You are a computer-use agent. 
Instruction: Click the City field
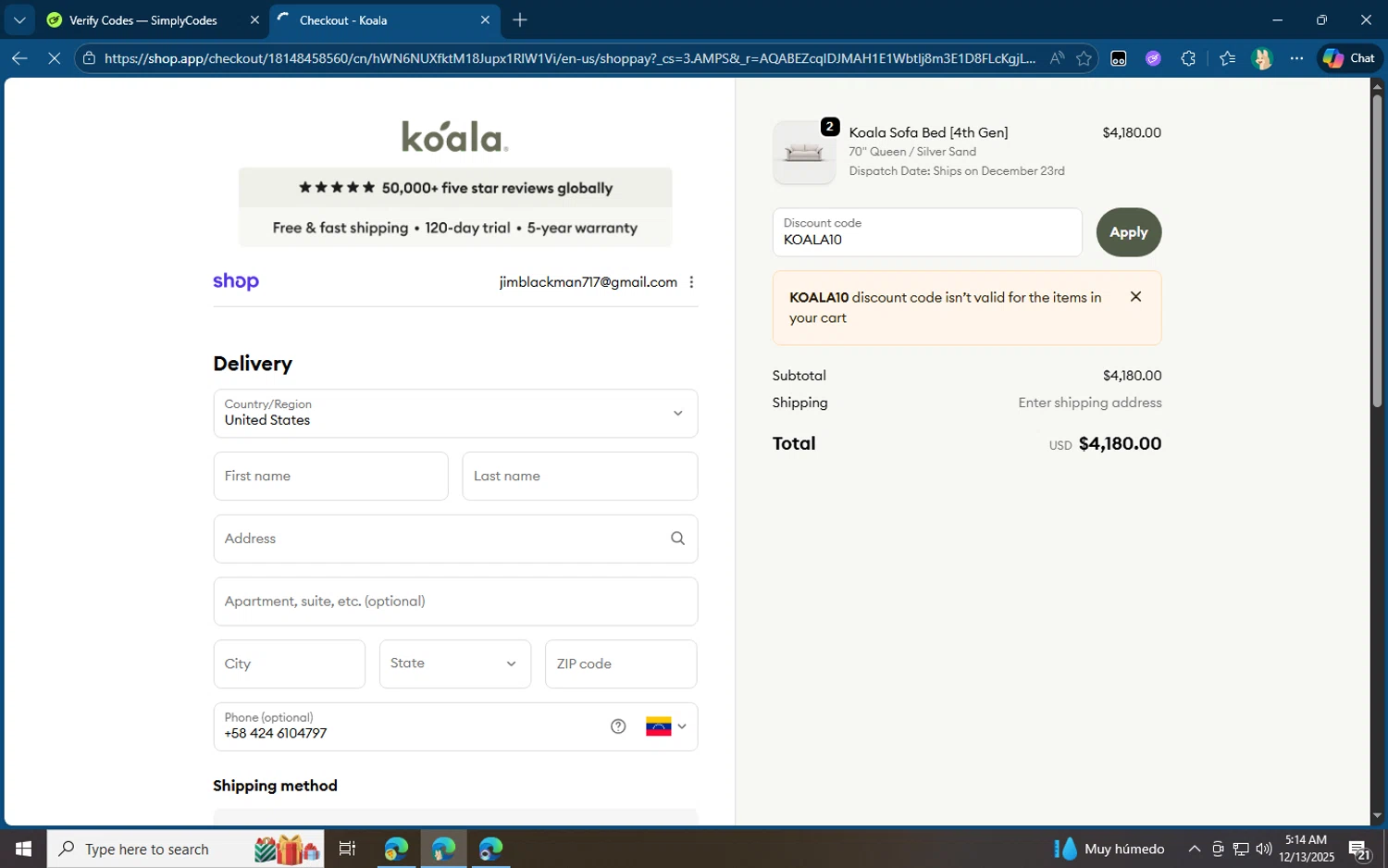tap(290, 664)
